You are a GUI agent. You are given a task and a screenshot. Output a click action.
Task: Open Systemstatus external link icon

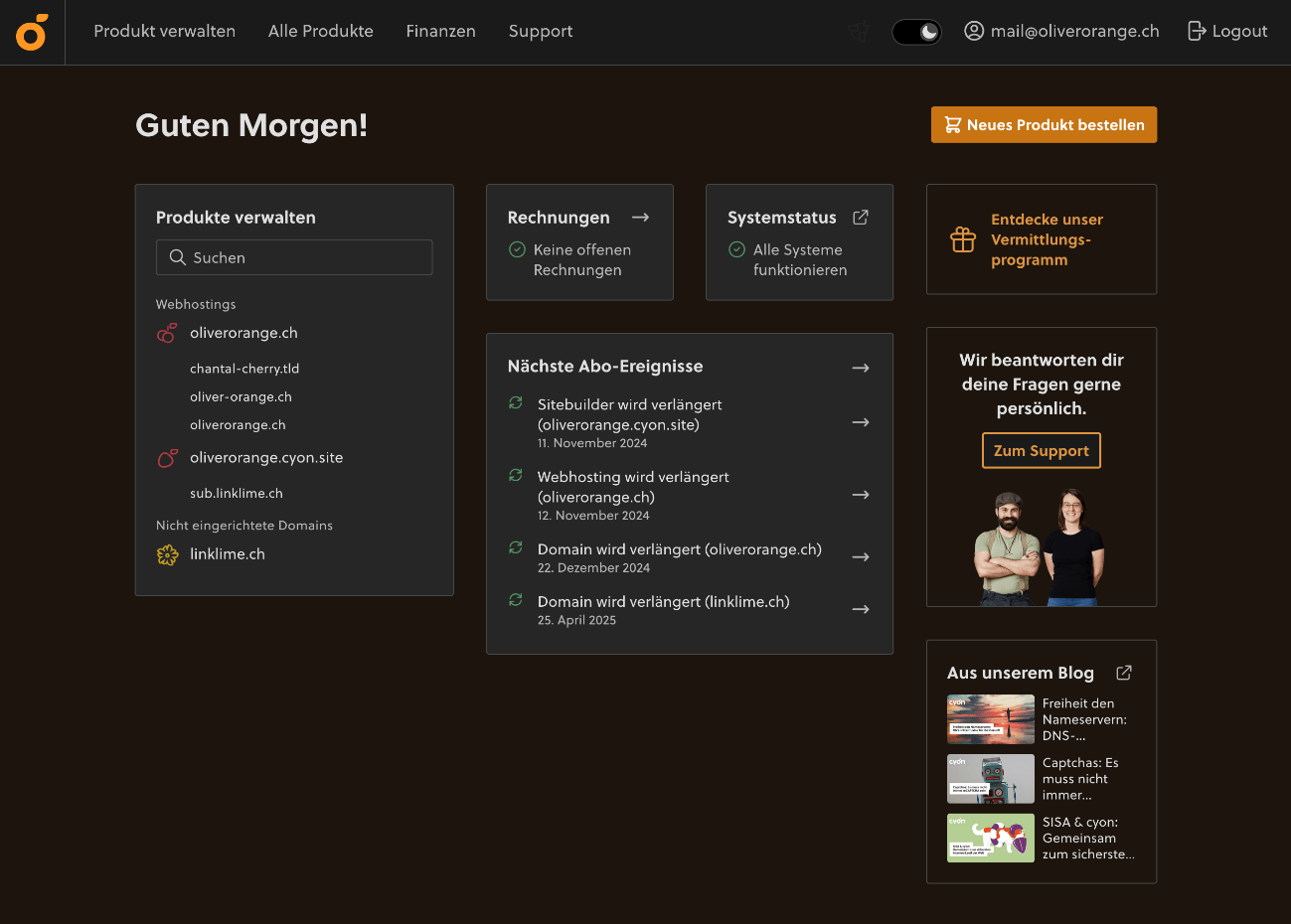point(861,217)
